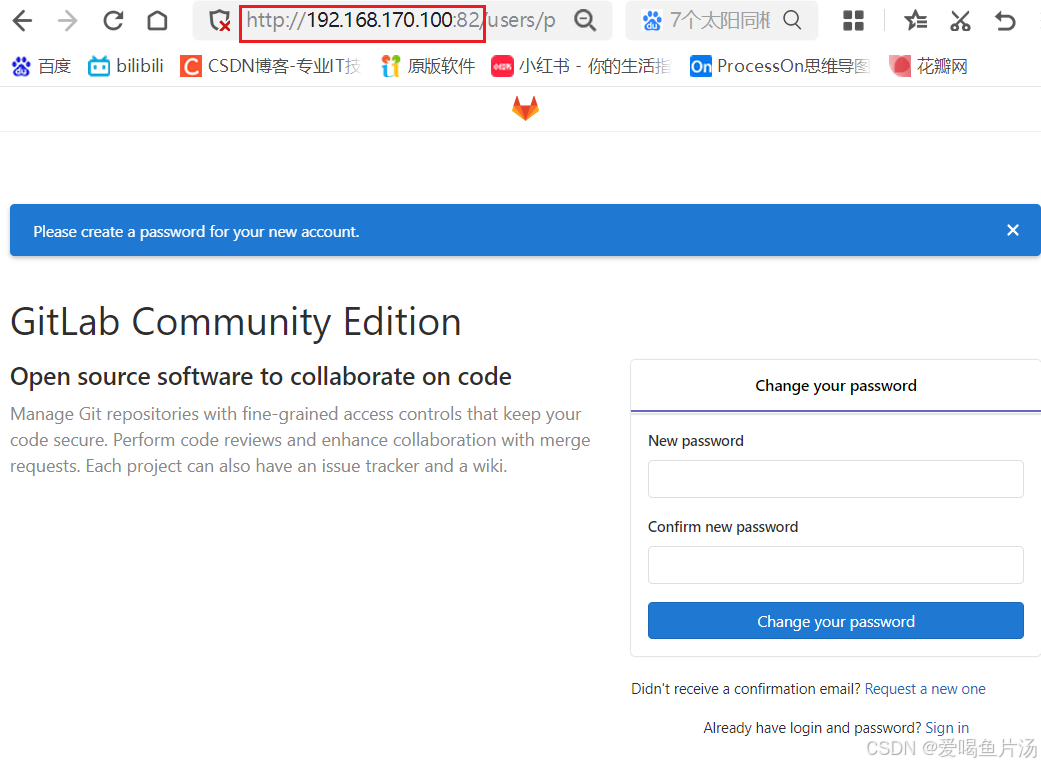Screen dimensions: 1041x766
Task: Click the Sign in link
Action: coord(947,728)
